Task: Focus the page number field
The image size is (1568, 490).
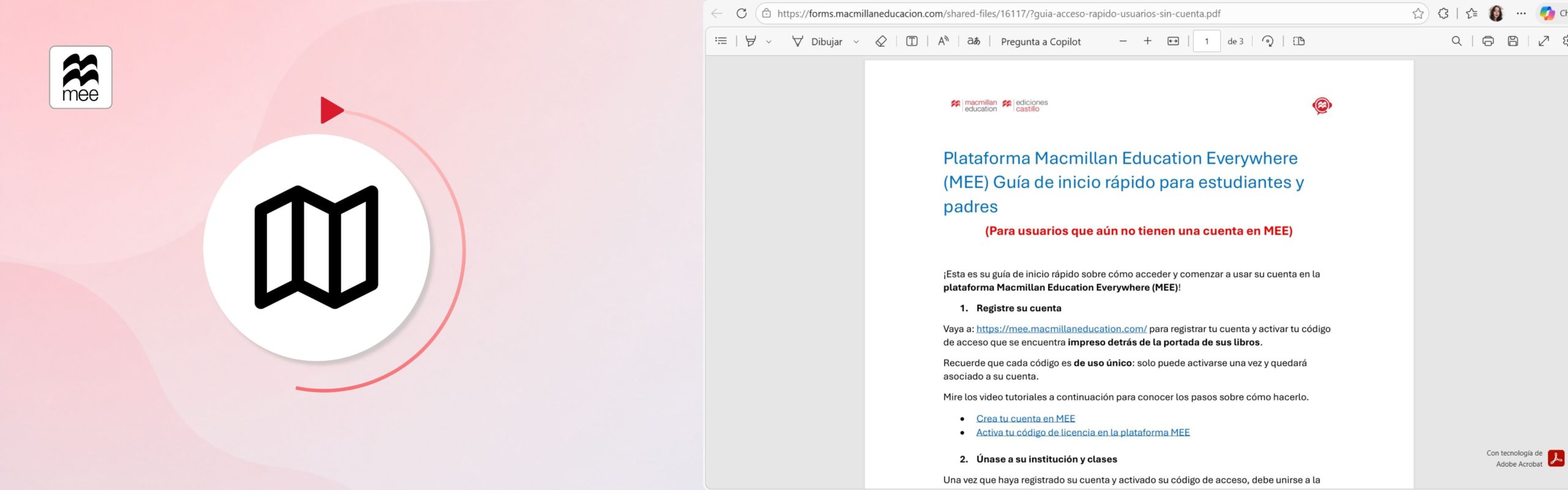Action: pos(1207,41)
